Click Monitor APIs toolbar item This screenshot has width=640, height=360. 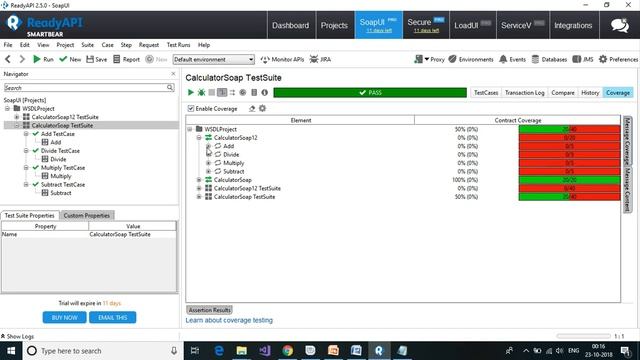pos(282,59)
